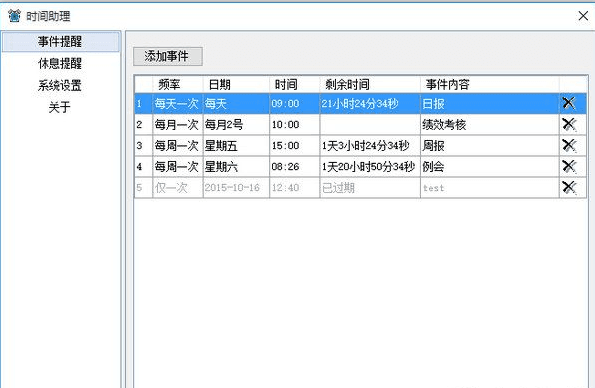Click the 时间助理 app icon in title bar
Screen dimensions: 595x388
(x=14, y=16)
